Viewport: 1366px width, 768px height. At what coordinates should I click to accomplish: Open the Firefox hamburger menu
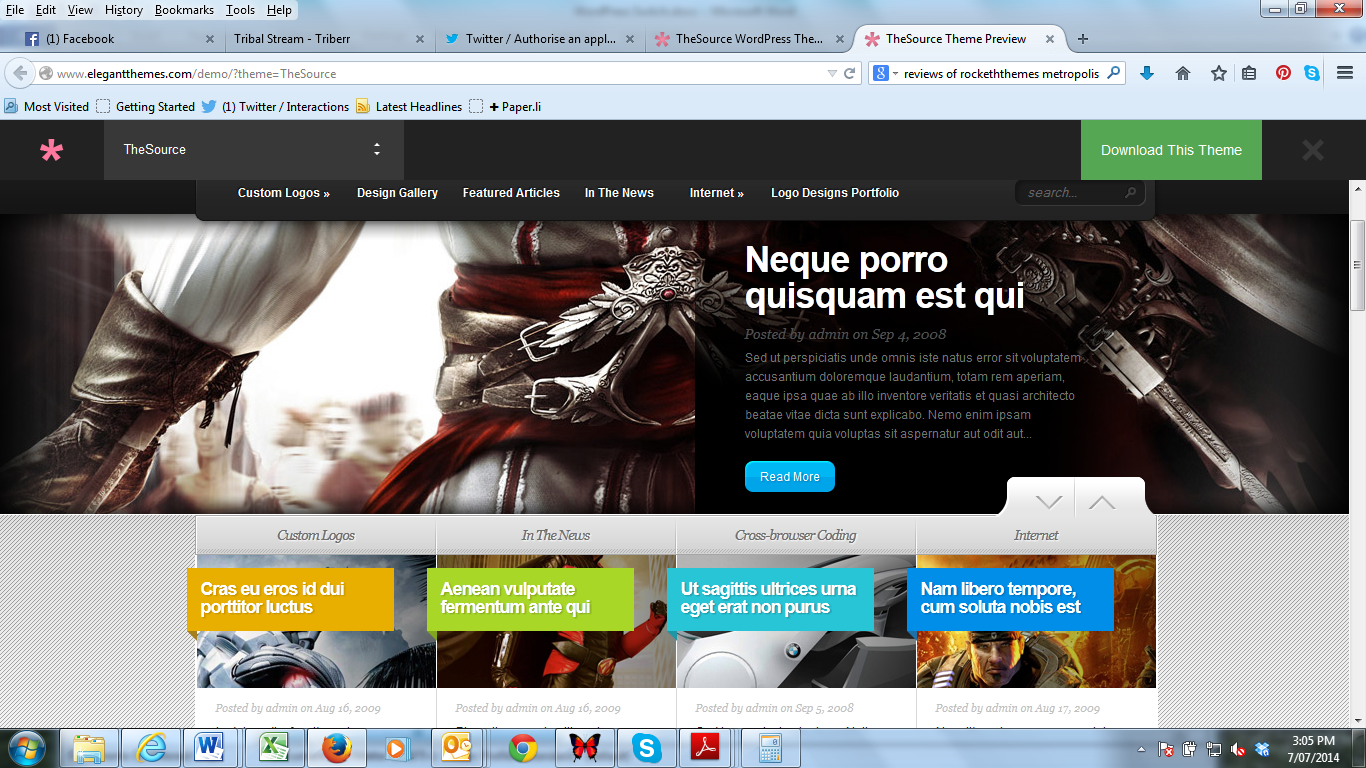click(x=1345, y=73)
